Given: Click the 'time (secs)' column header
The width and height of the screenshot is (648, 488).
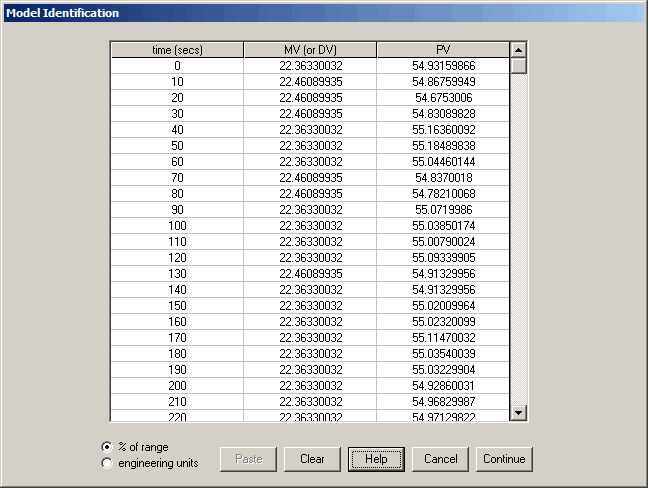Looking at the screenshot, I should [x=176, y=50].
